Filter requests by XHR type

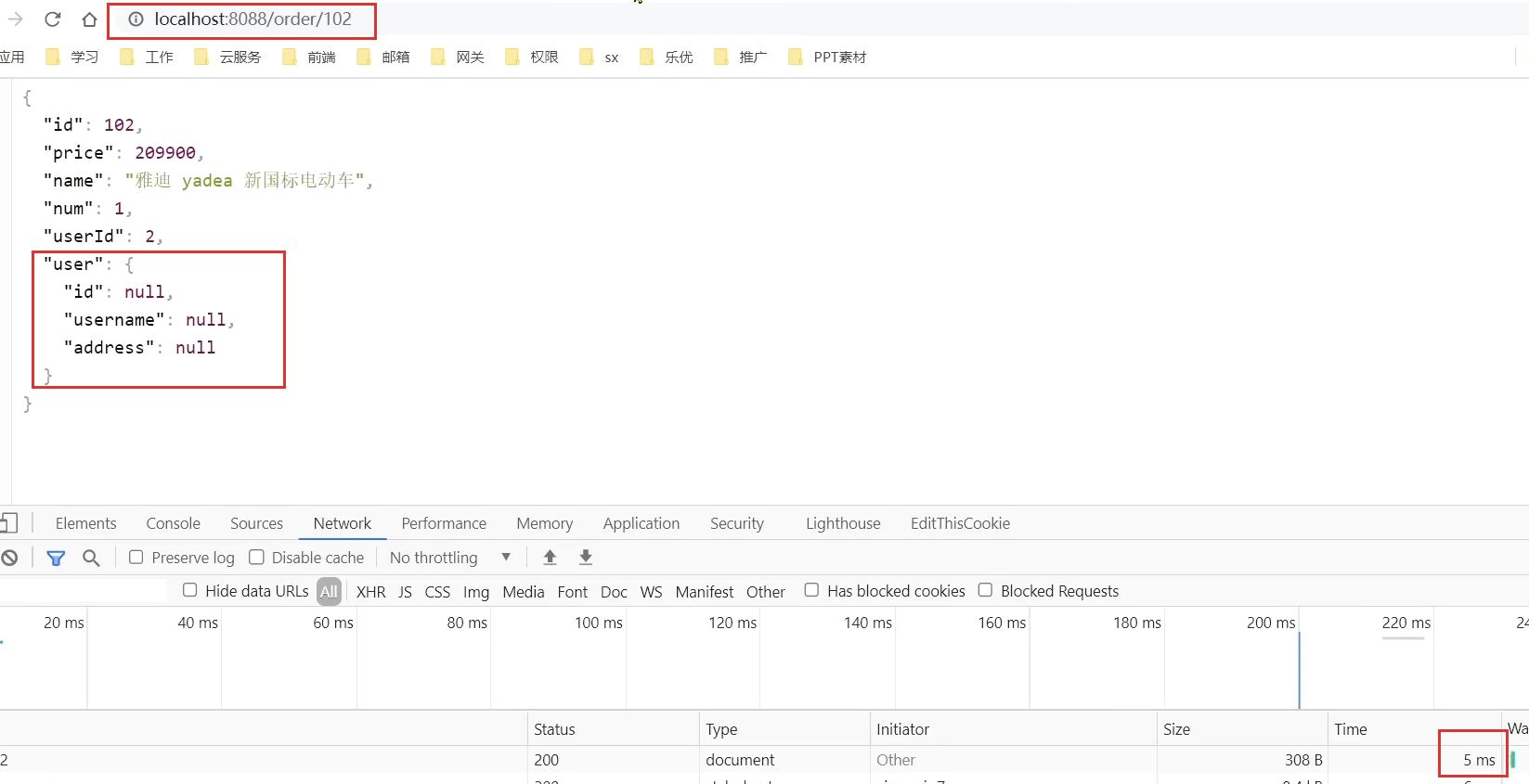370,591
